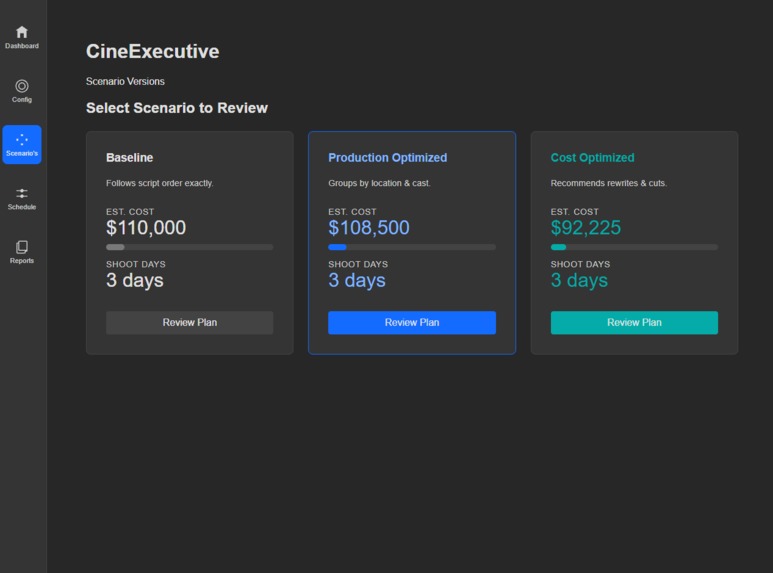Click the 'Select Scenario to Review' heading

176,108
